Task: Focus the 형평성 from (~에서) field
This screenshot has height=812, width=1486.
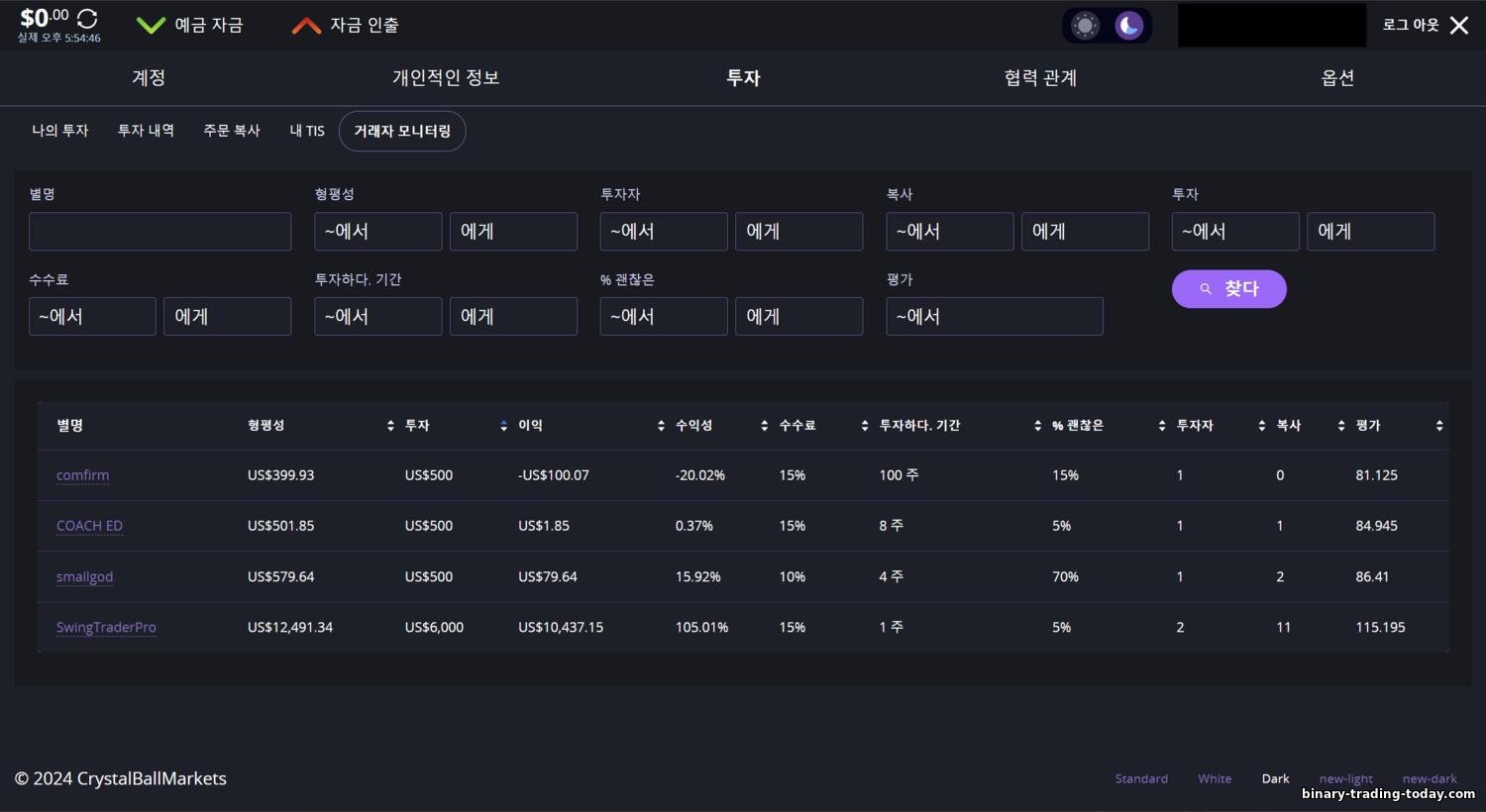Action: click(378, 231)
